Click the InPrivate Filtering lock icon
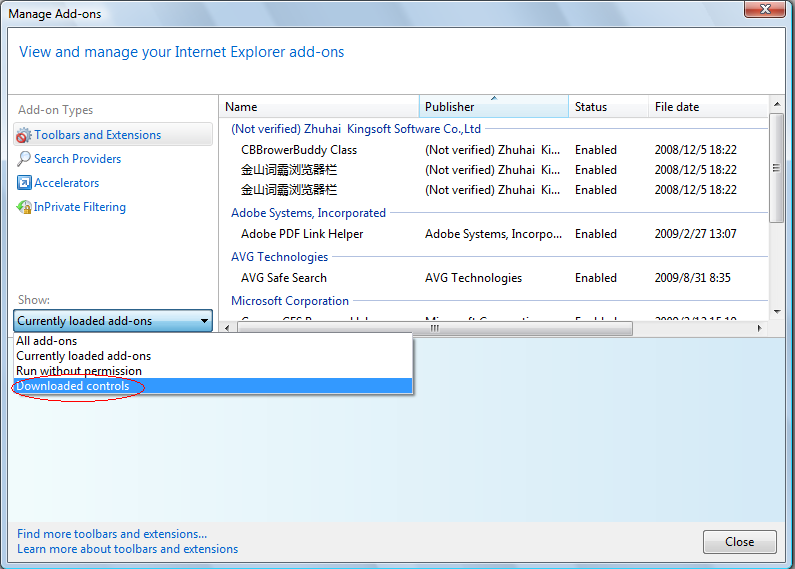This screenshot has width=795, height=569. tap(24, 207)
